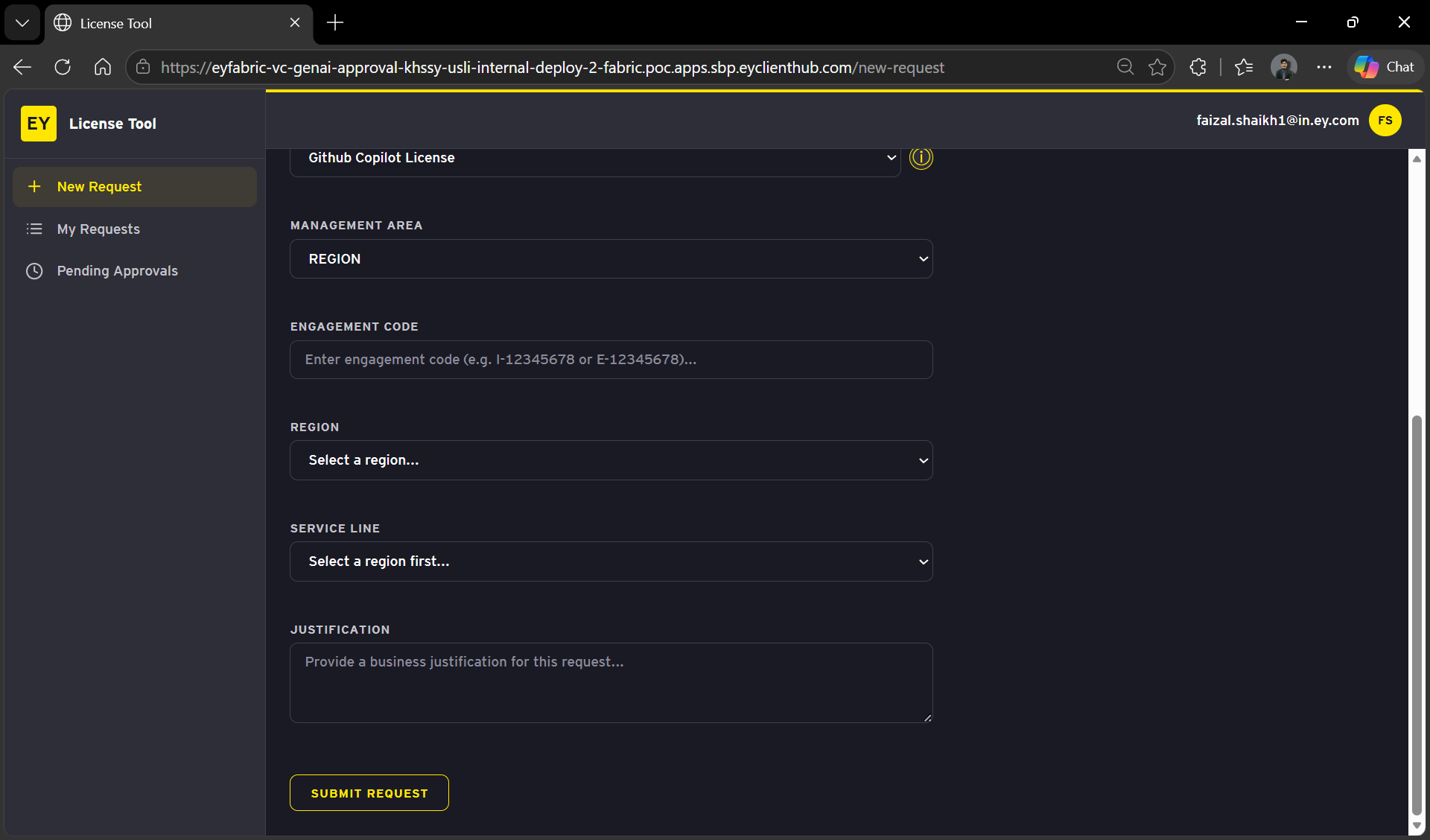Open browser extensions menu

(x=1198, y=67)
